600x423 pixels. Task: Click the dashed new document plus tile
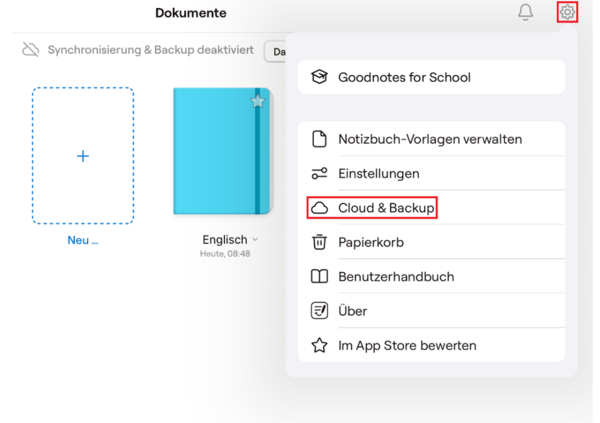[83, 155]
